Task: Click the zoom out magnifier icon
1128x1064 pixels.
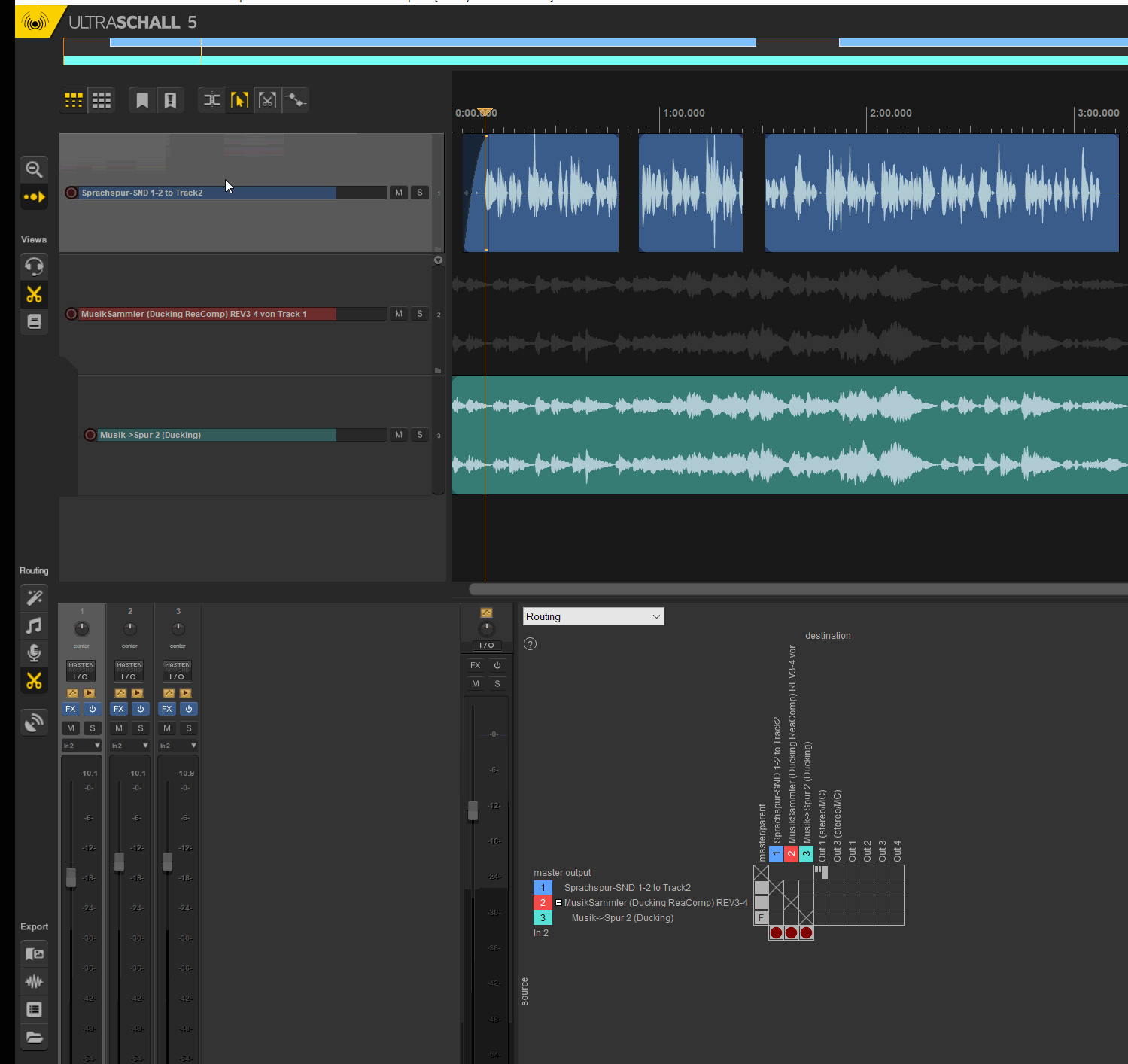Action: [x=34, y=169]
